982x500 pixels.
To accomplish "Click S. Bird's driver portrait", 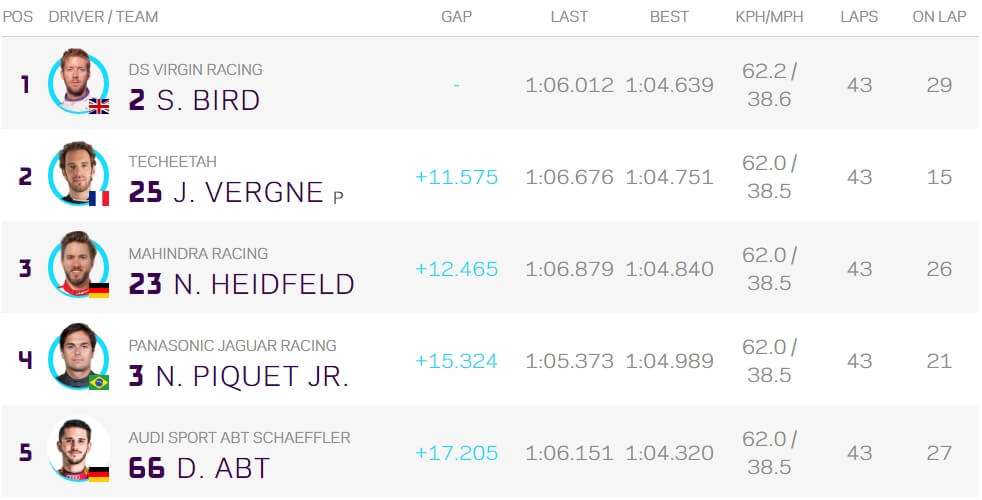I will pos(78,81).
